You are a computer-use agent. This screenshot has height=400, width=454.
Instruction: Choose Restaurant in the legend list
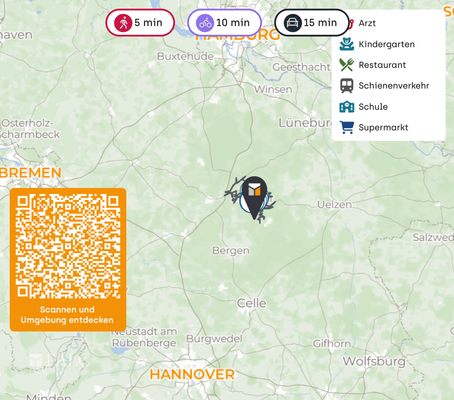tap(382, 65)
